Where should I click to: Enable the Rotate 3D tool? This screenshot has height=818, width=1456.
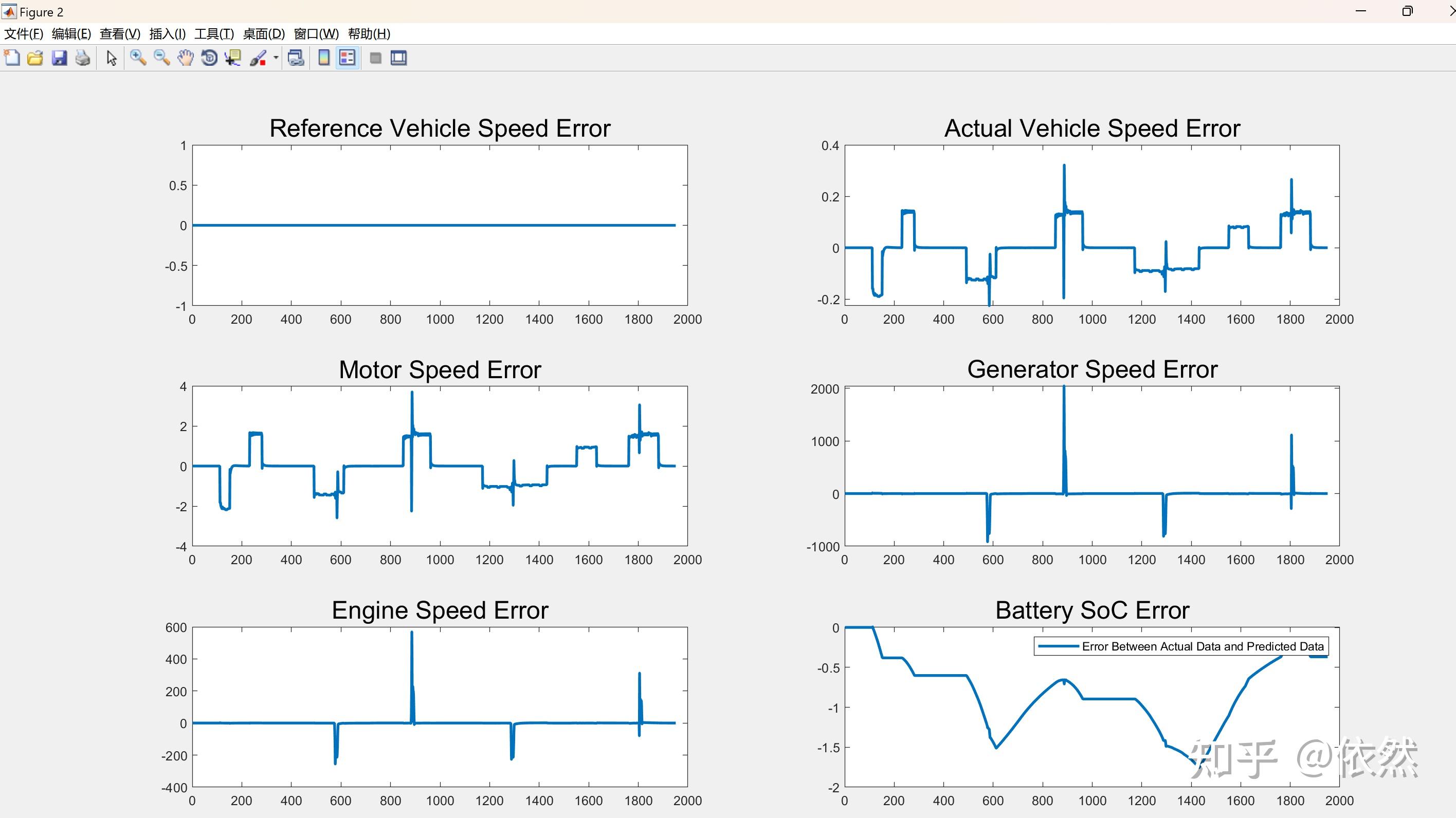pyautogui.click(x=209, y=58)
